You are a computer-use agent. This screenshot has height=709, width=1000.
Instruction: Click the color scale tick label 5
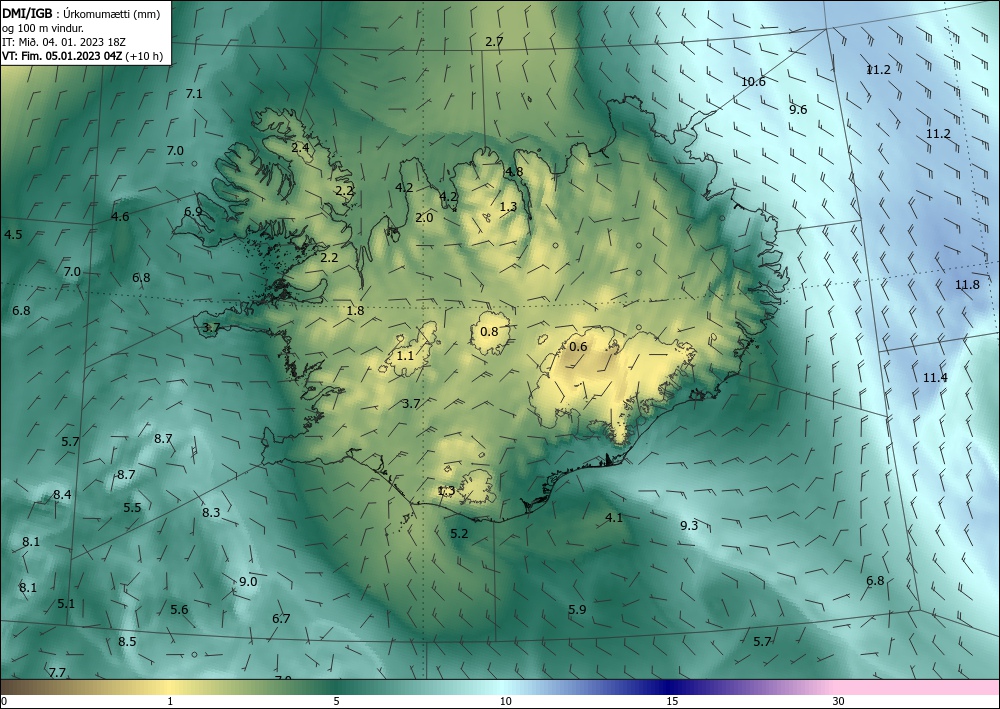coord(336,702)
